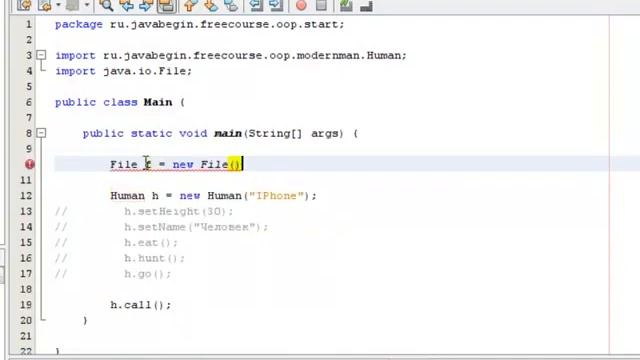This screenshot has height=360, width=640.
Task: Click the package declaration line text
Action: point(200,24)
